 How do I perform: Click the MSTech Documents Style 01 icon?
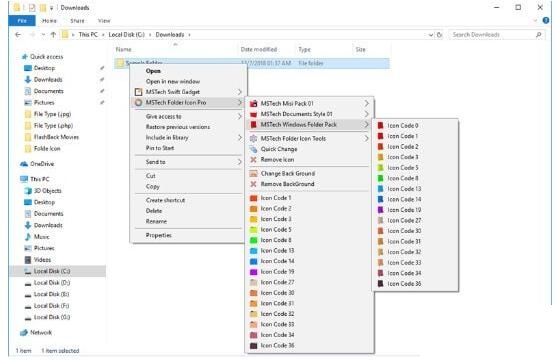click(253, 114)
